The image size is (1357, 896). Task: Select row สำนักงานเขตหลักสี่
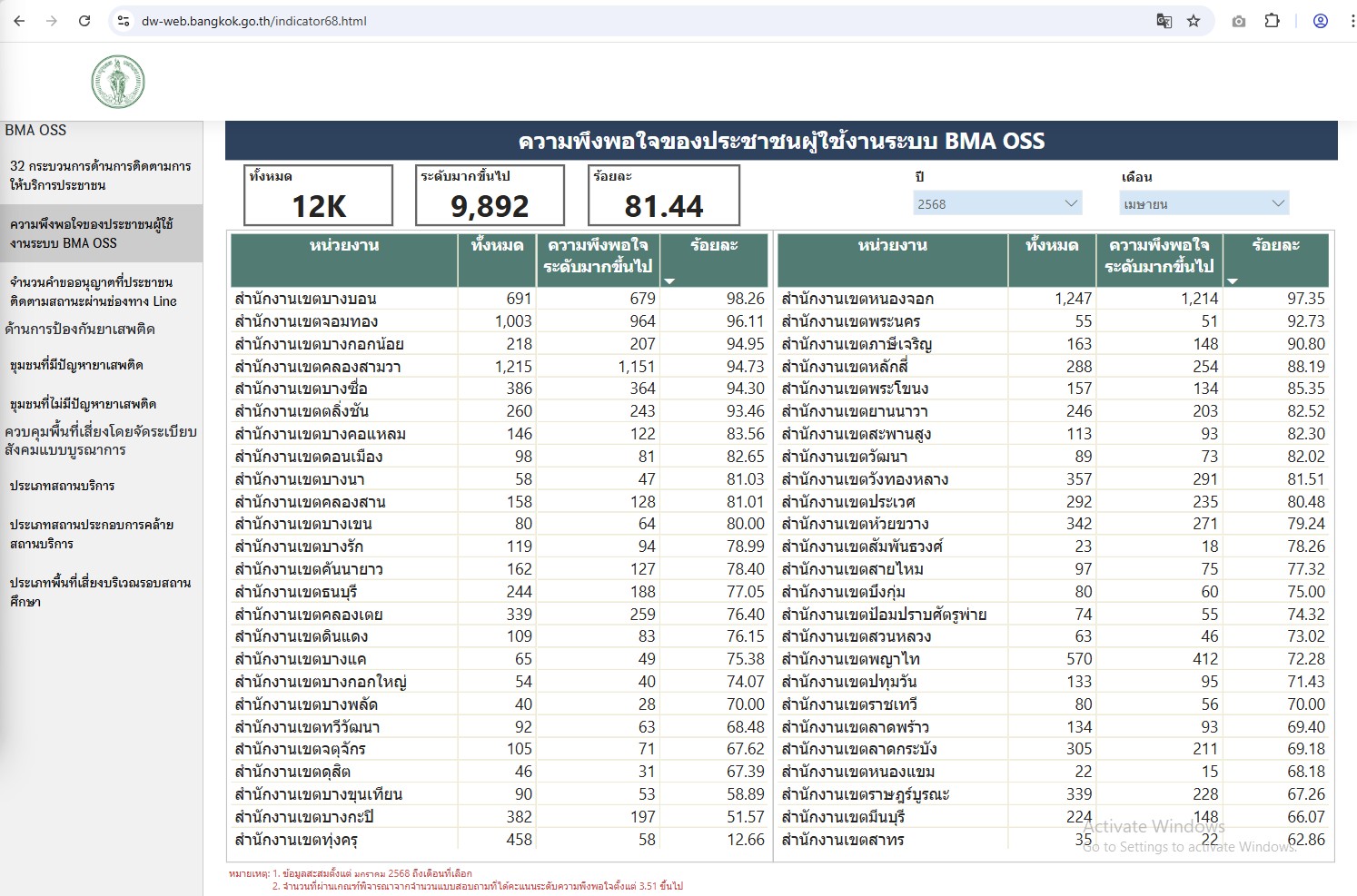(1054, 367)
